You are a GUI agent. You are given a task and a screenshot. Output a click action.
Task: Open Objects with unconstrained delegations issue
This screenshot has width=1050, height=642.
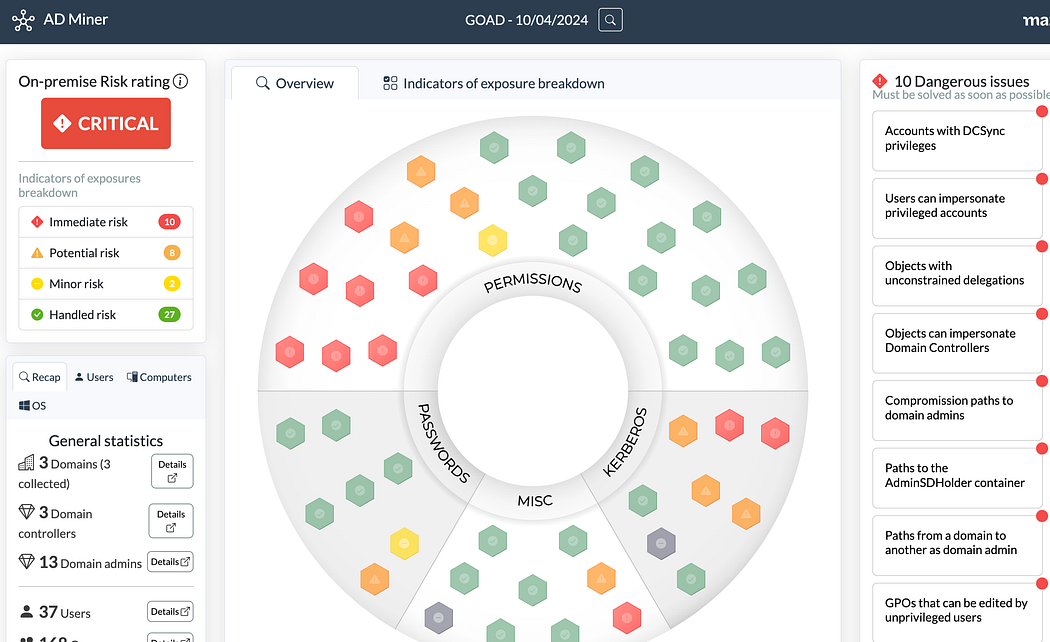click(958, 274)
